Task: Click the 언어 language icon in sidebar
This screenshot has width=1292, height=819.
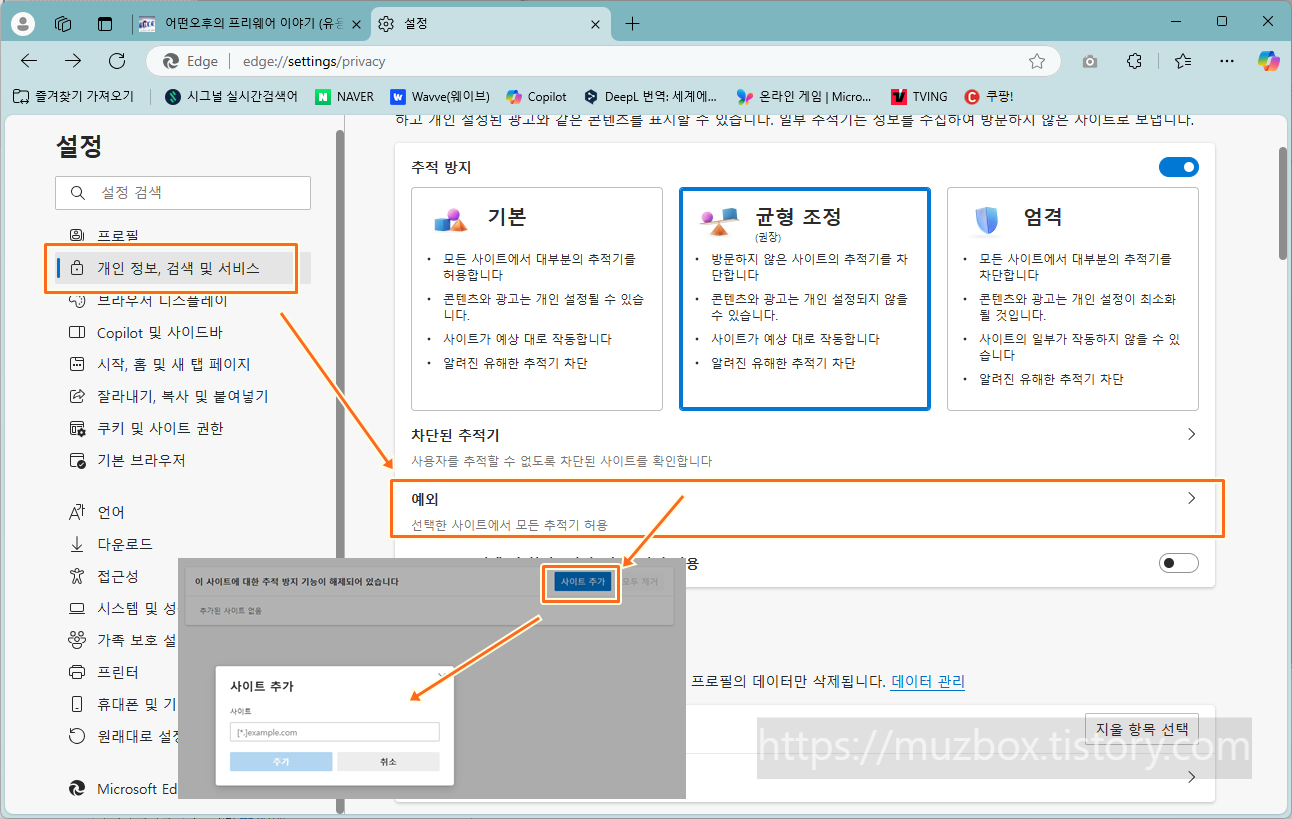Action: coord(77,512)
